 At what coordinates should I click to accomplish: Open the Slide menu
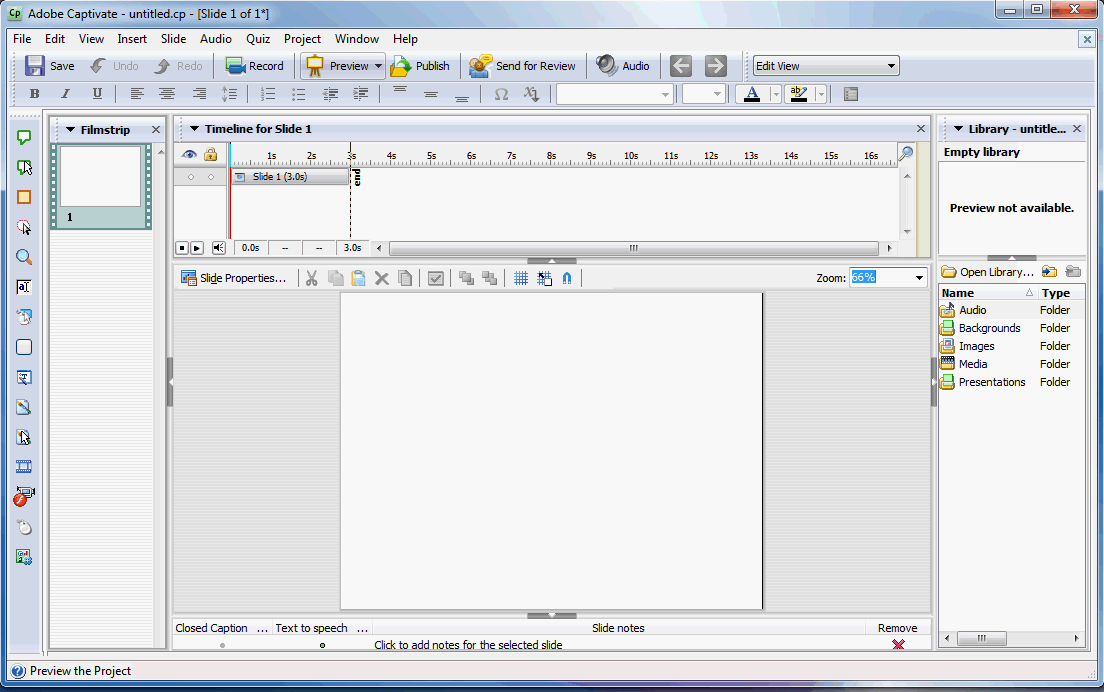point(173,39)
